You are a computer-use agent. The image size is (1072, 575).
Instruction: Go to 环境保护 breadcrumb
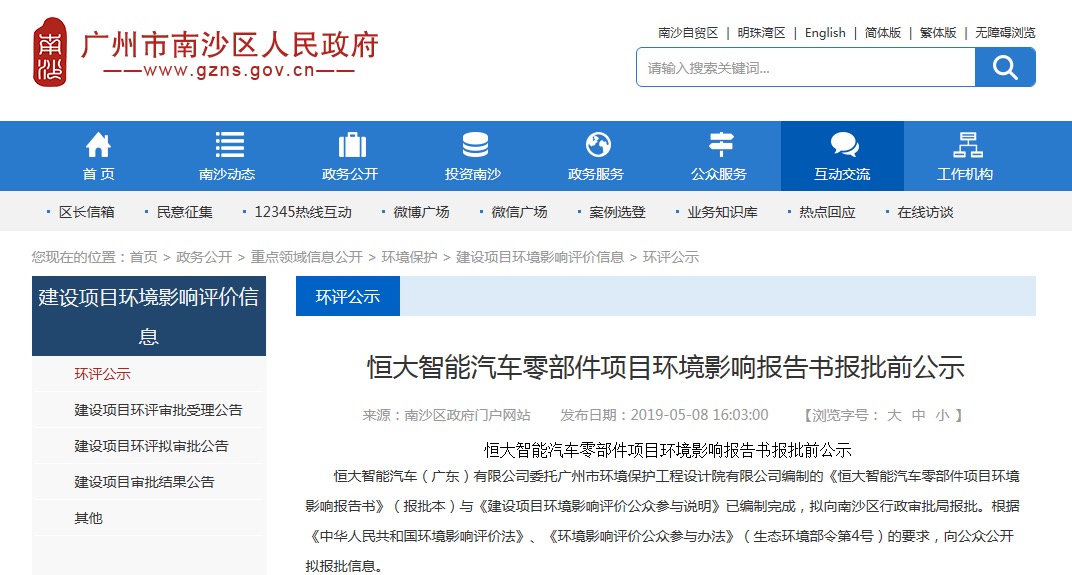pos(409,257)
